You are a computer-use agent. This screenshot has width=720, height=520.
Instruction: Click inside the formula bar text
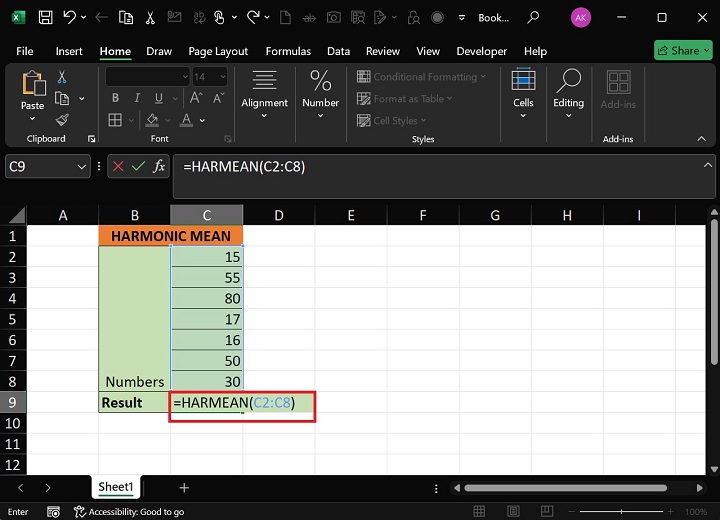click(244, 166)
